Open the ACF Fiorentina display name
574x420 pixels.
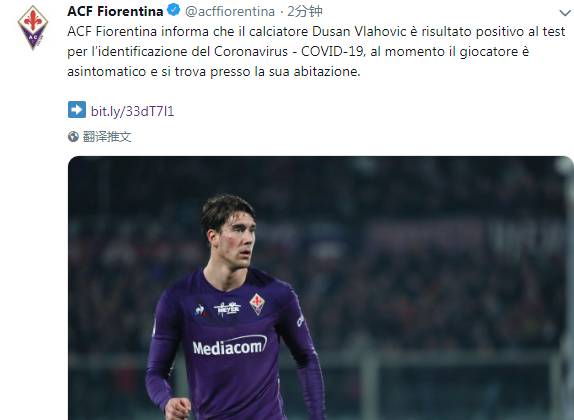[x=115, y=11]
